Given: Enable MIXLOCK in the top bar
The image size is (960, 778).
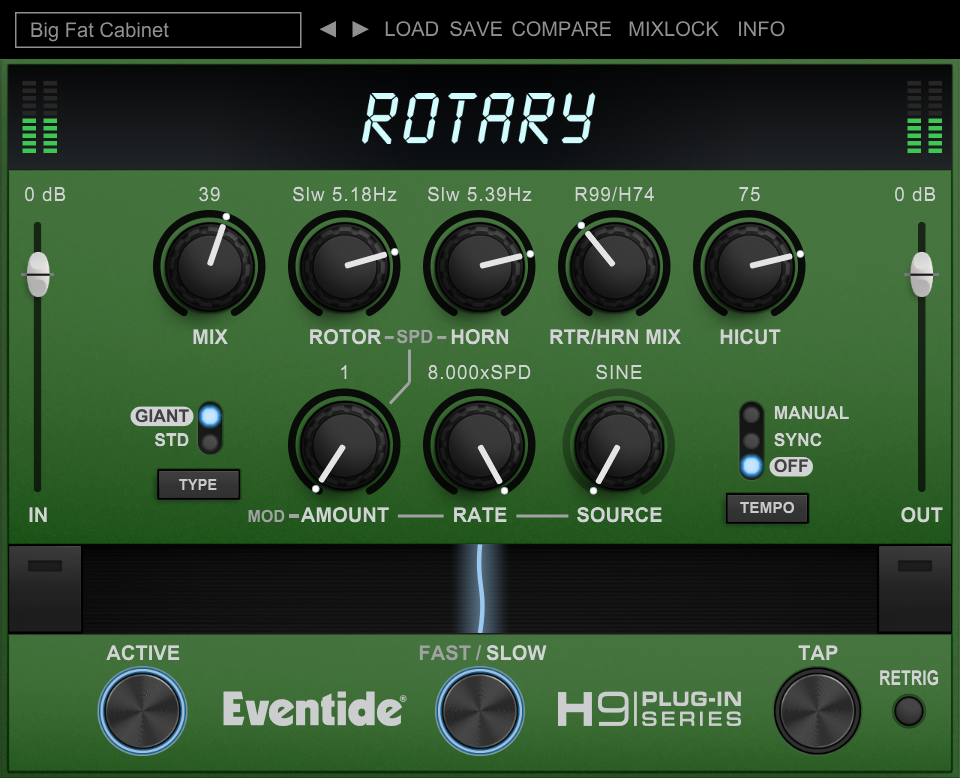Looking at the screenshot, I should click(x=673, y=29).
